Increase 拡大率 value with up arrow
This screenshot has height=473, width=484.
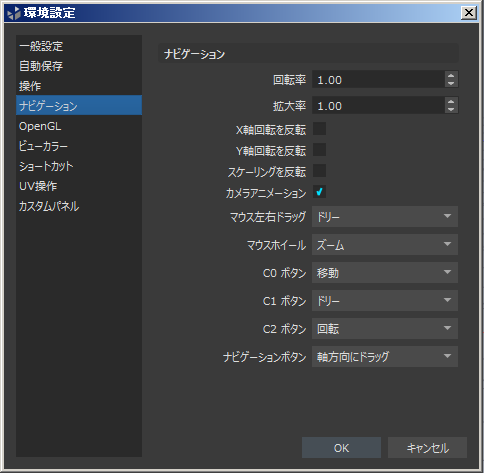pos(451,102)
